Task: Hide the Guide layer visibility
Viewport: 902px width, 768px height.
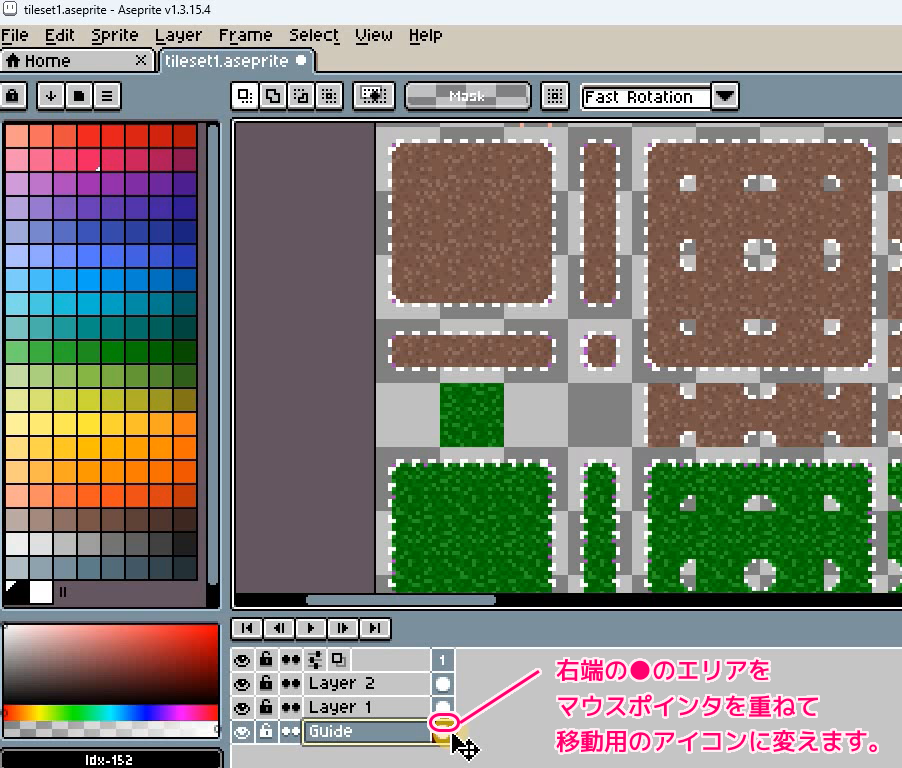Action: 241,731
